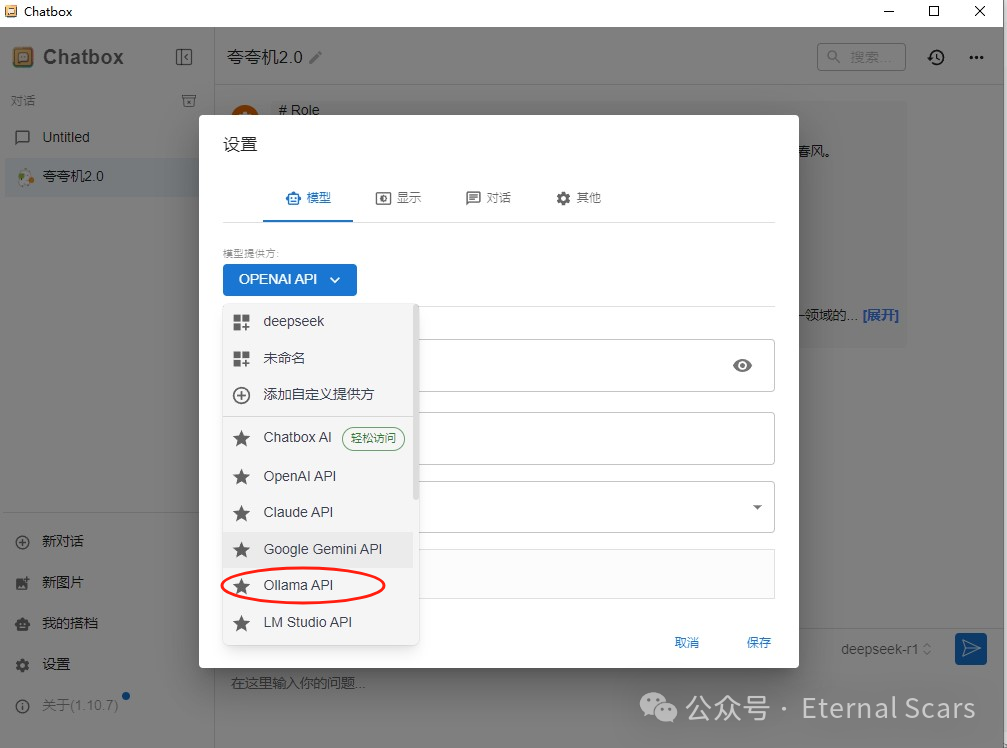1007x748 pixels.
Task: Select 添加自定义提供方 option
Action: [318, 395]
